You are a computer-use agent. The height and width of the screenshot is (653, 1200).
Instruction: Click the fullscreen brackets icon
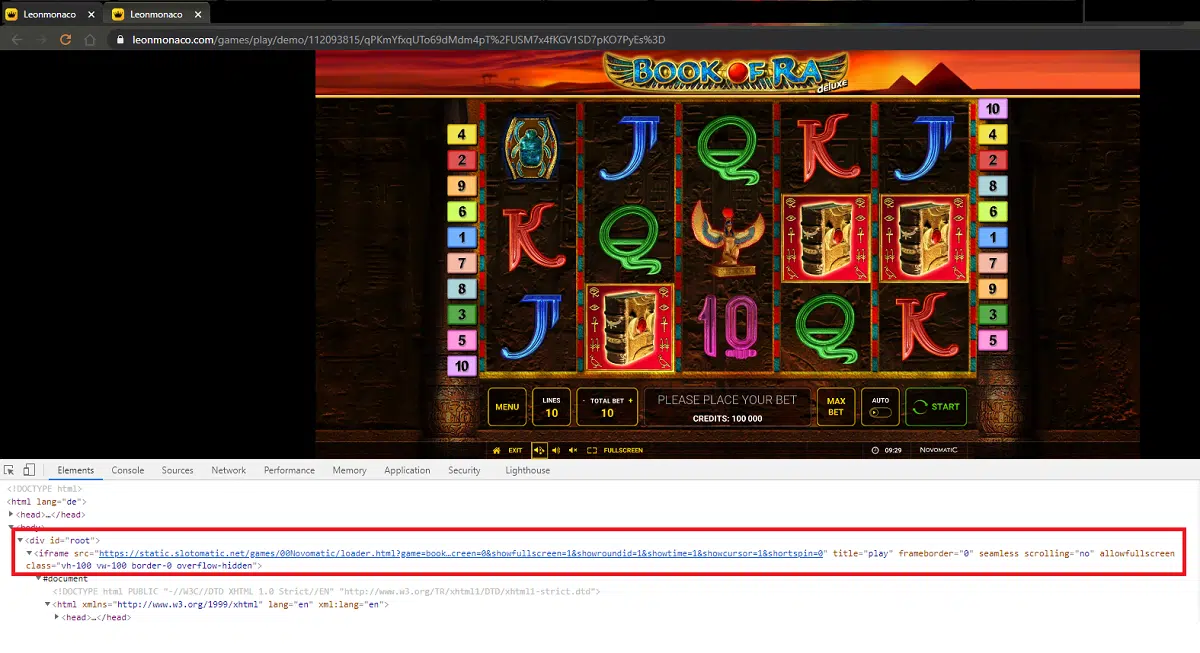tap(592, 450)
